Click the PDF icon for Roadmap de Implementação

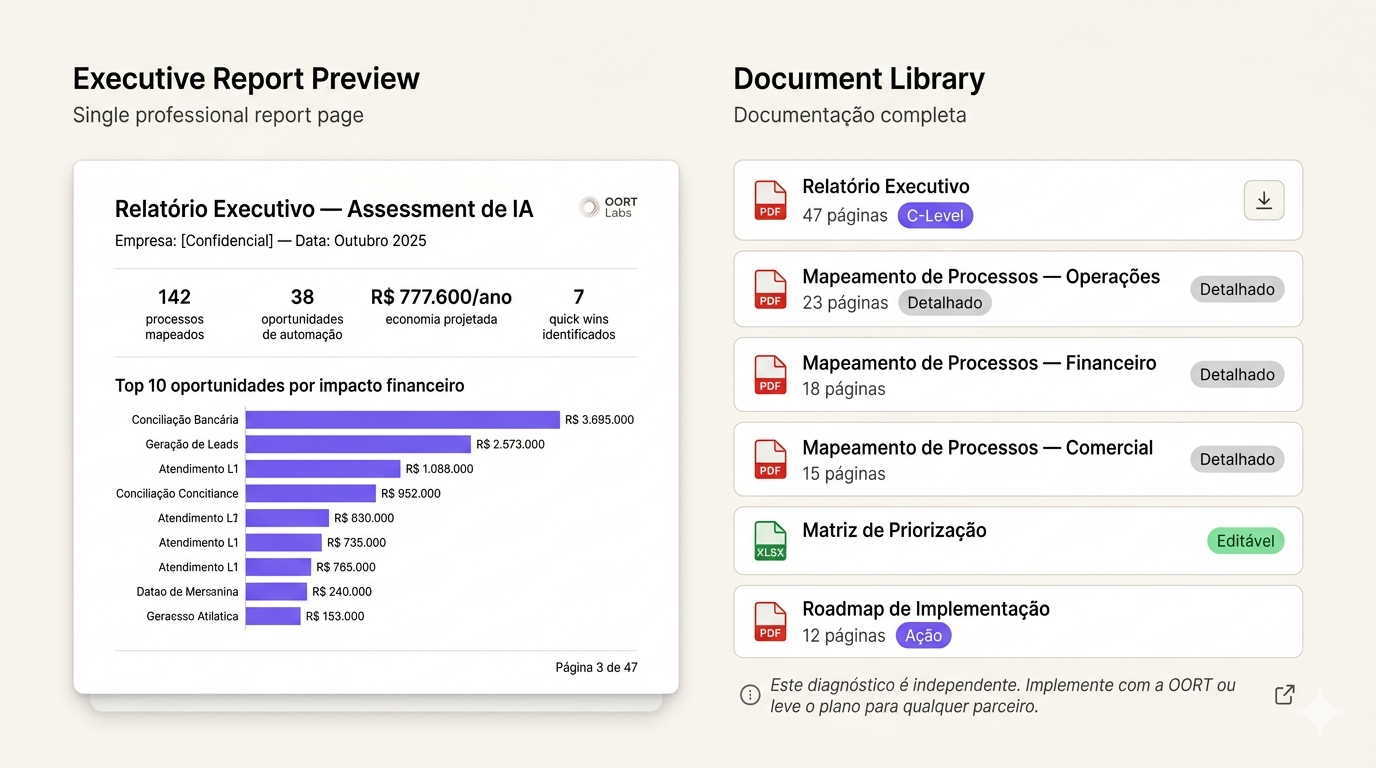770,621
